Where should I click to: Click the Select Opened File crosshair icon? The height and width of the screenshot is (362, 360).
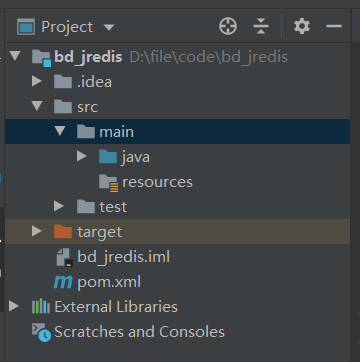pyautogui.click(x=228, y=26)
